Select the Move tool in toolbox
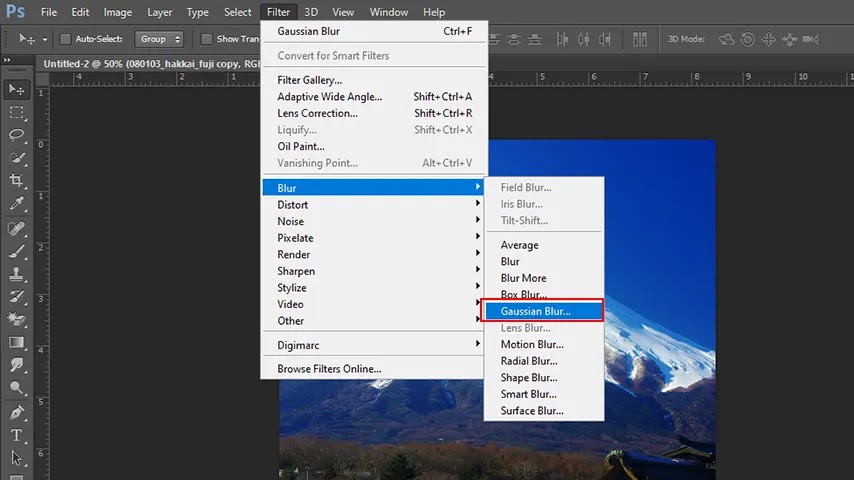This screenshot has height=480, width=854. click(x=16, y=89)
